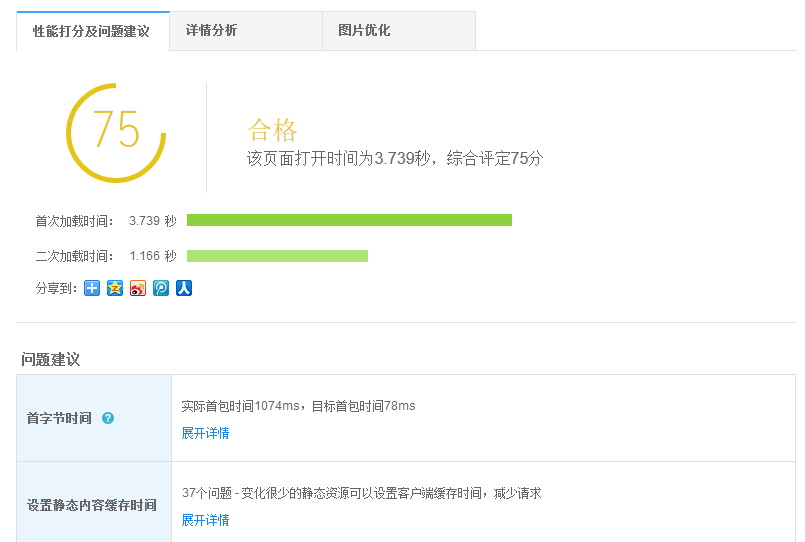Expand 展开详情 under 设置静态内容缓存时间

pyautogui.click(x=205, y=520)
